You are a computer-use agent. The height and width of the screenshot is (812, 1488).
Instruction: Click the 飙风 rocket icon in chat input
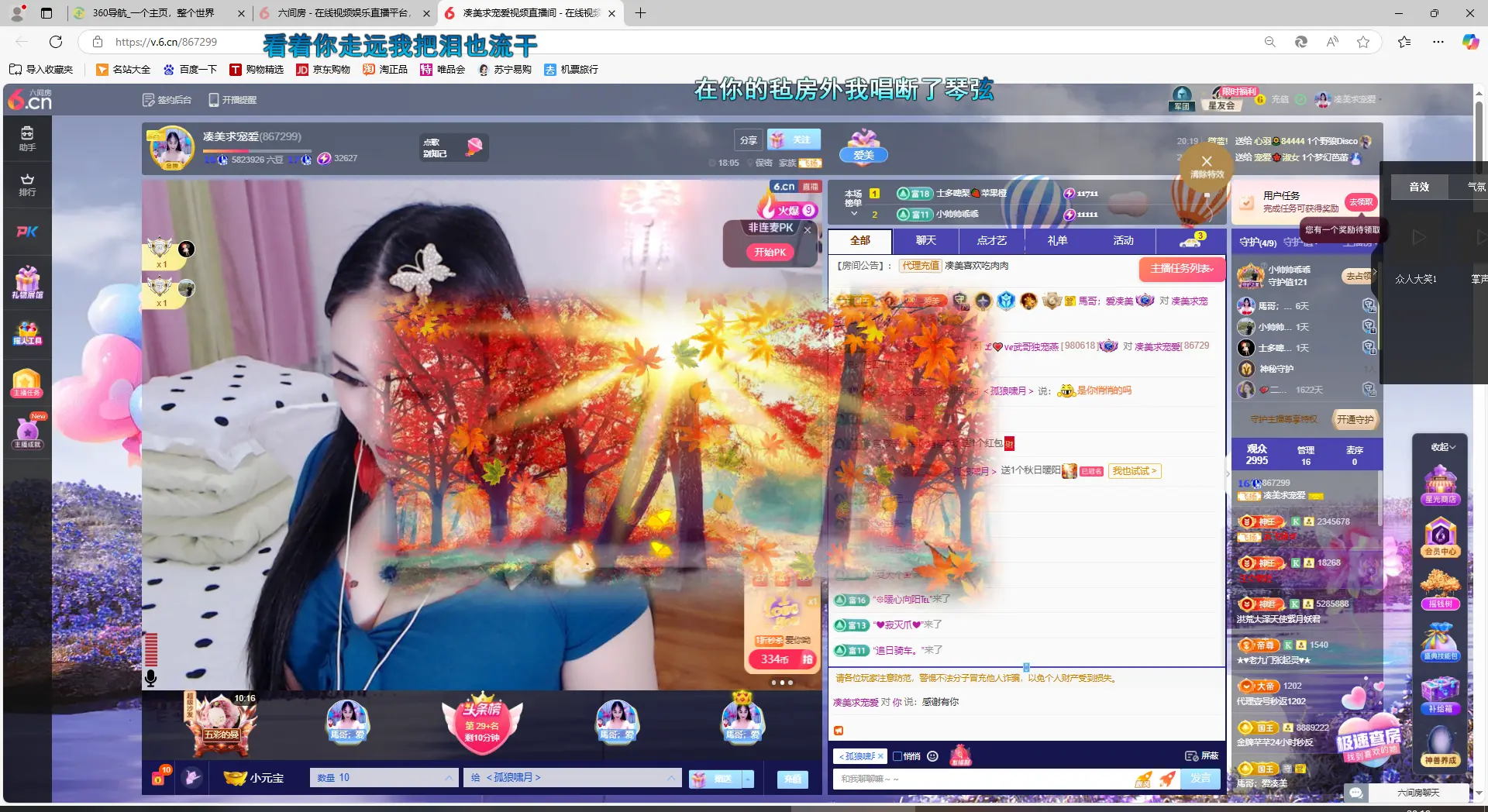tap(1143, 779)
